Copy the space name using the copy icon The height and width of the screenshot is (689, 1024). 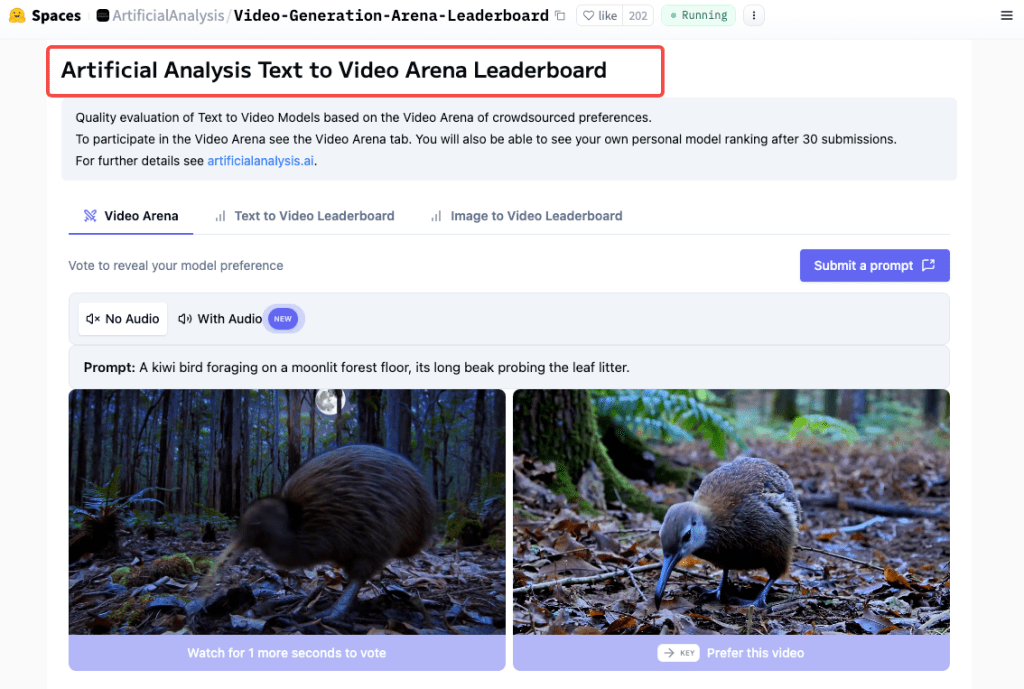[x=560, y=16]
